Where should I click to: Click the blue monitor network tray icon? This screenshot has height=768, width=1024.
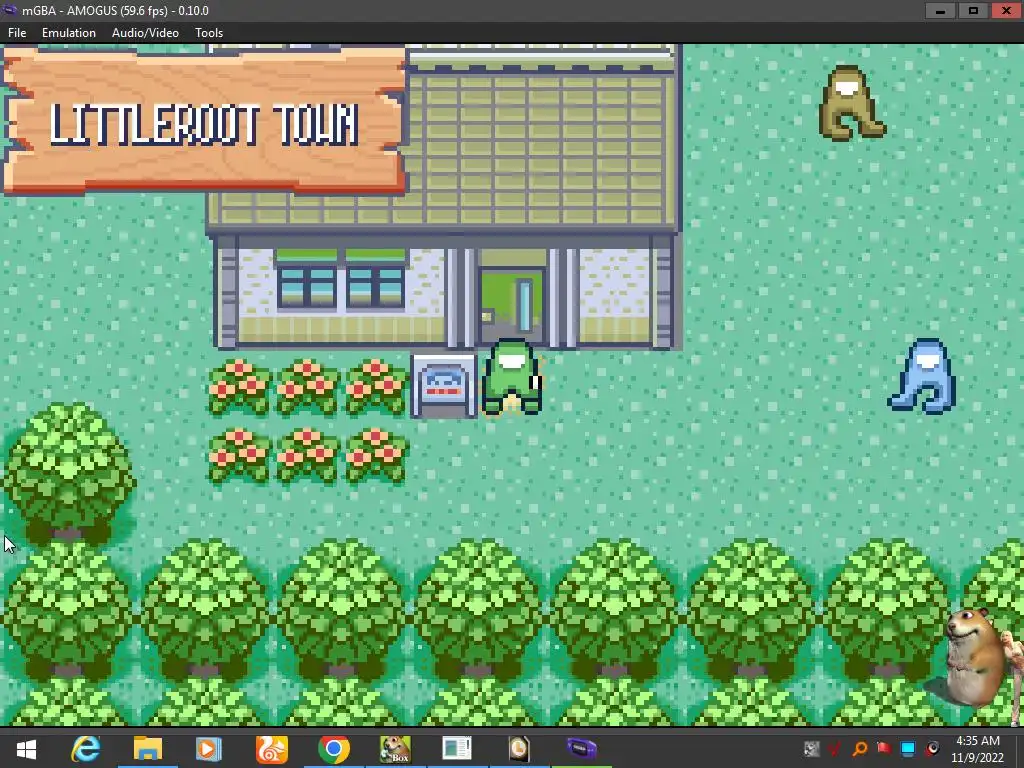tap(908, 748)
